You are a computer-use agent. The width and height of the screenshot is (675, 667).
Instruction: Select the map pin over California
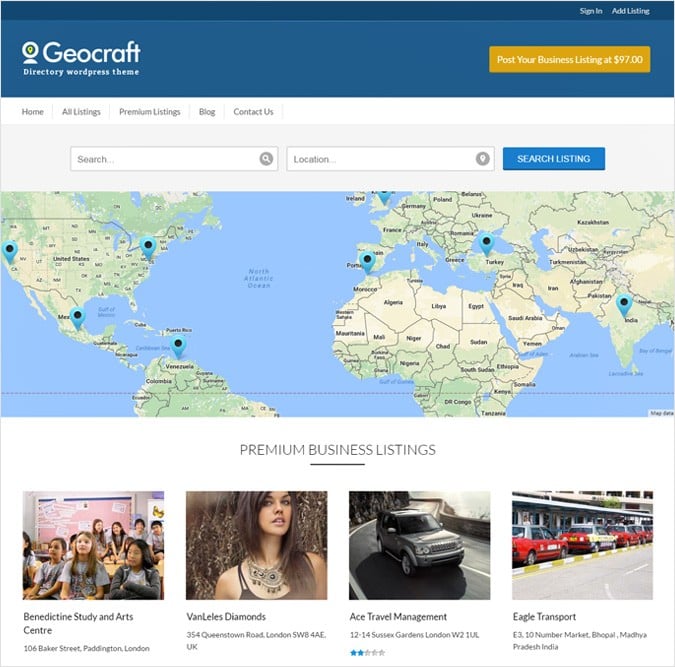pyautogui.click(x=9, y=251)
